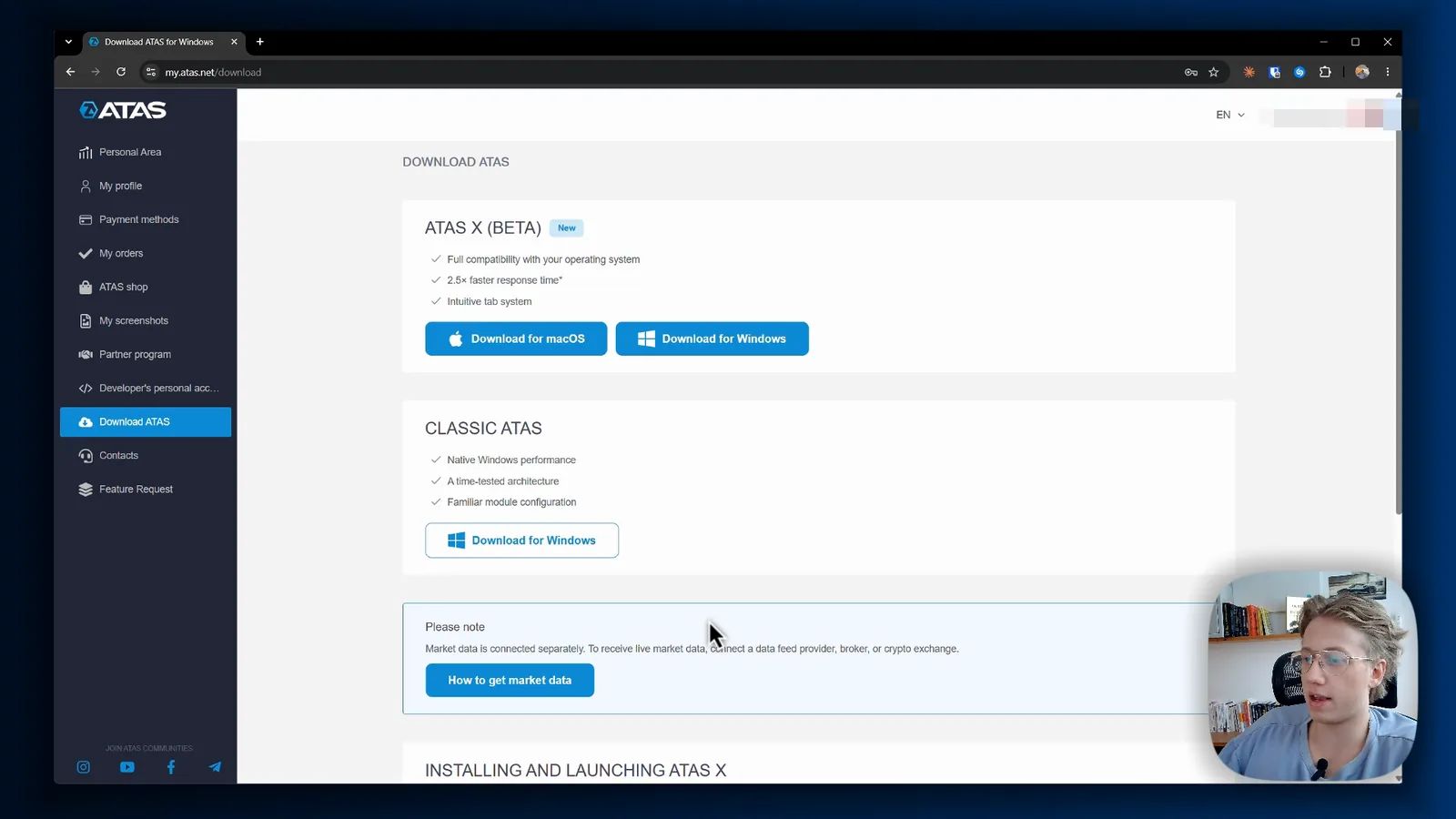1456x819 pixels.
Task: Go to My profile in sidebar
Action: (146, 186)
